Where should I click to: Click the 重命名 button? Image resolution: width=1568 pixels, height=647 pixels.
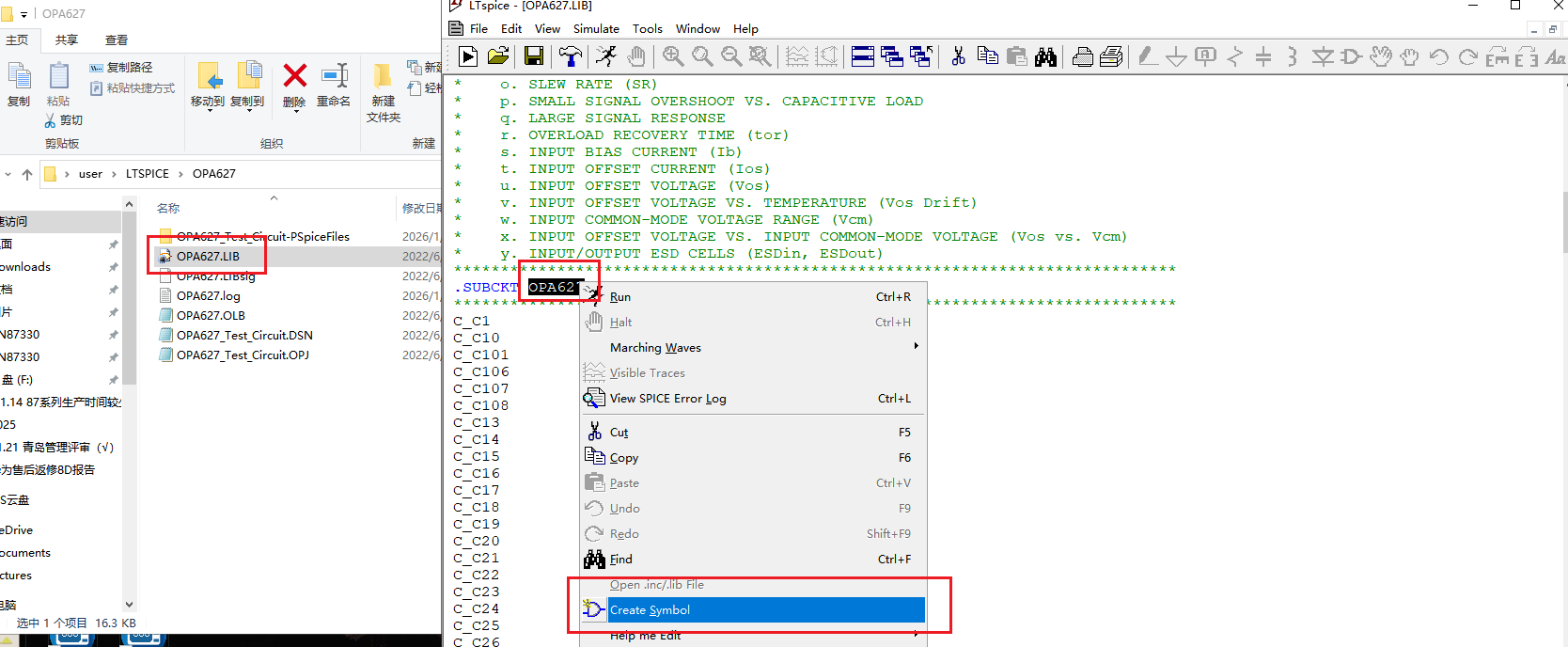click(334, 87)
